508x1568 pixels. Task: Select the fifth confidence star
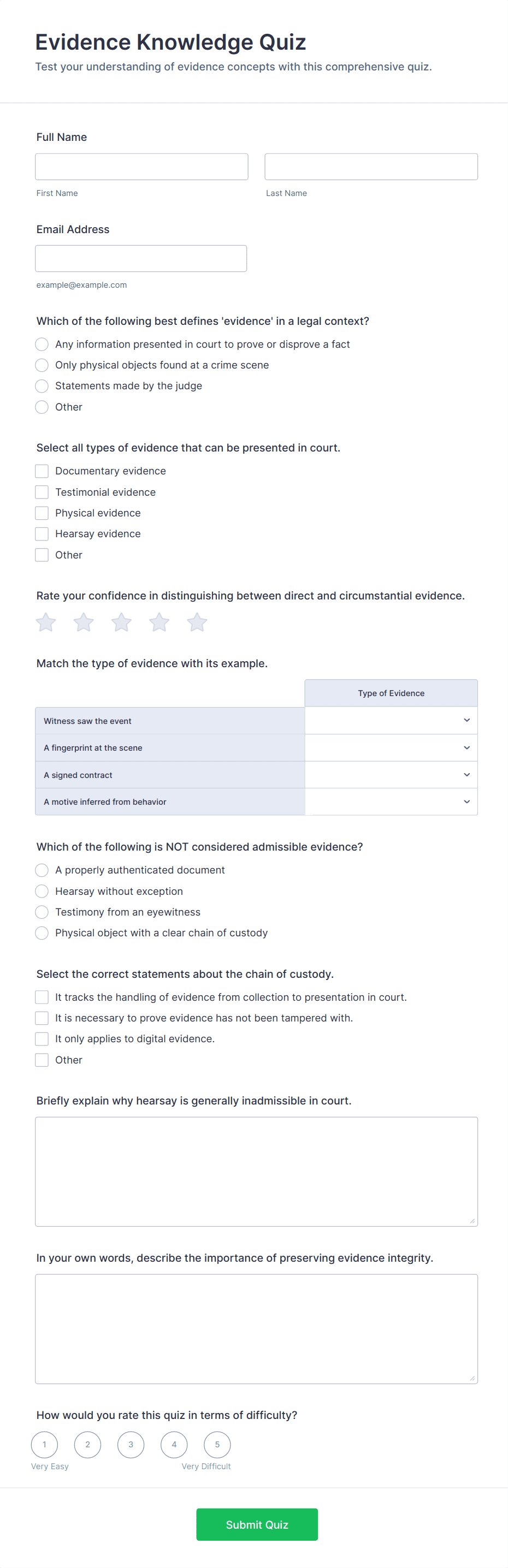pyautogui.click(x=197, y=622)
